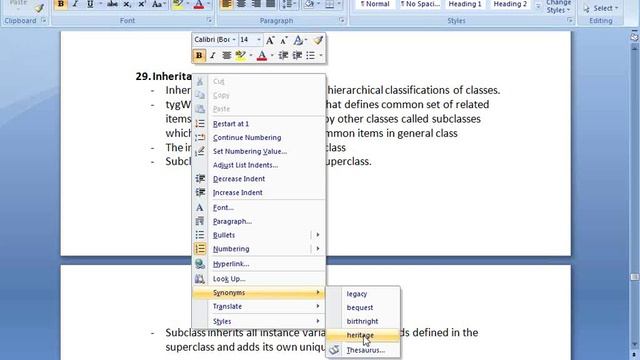Click the Select cursor icon in Editing group
The width and height of the screenshot is (640, 360).
587,8
